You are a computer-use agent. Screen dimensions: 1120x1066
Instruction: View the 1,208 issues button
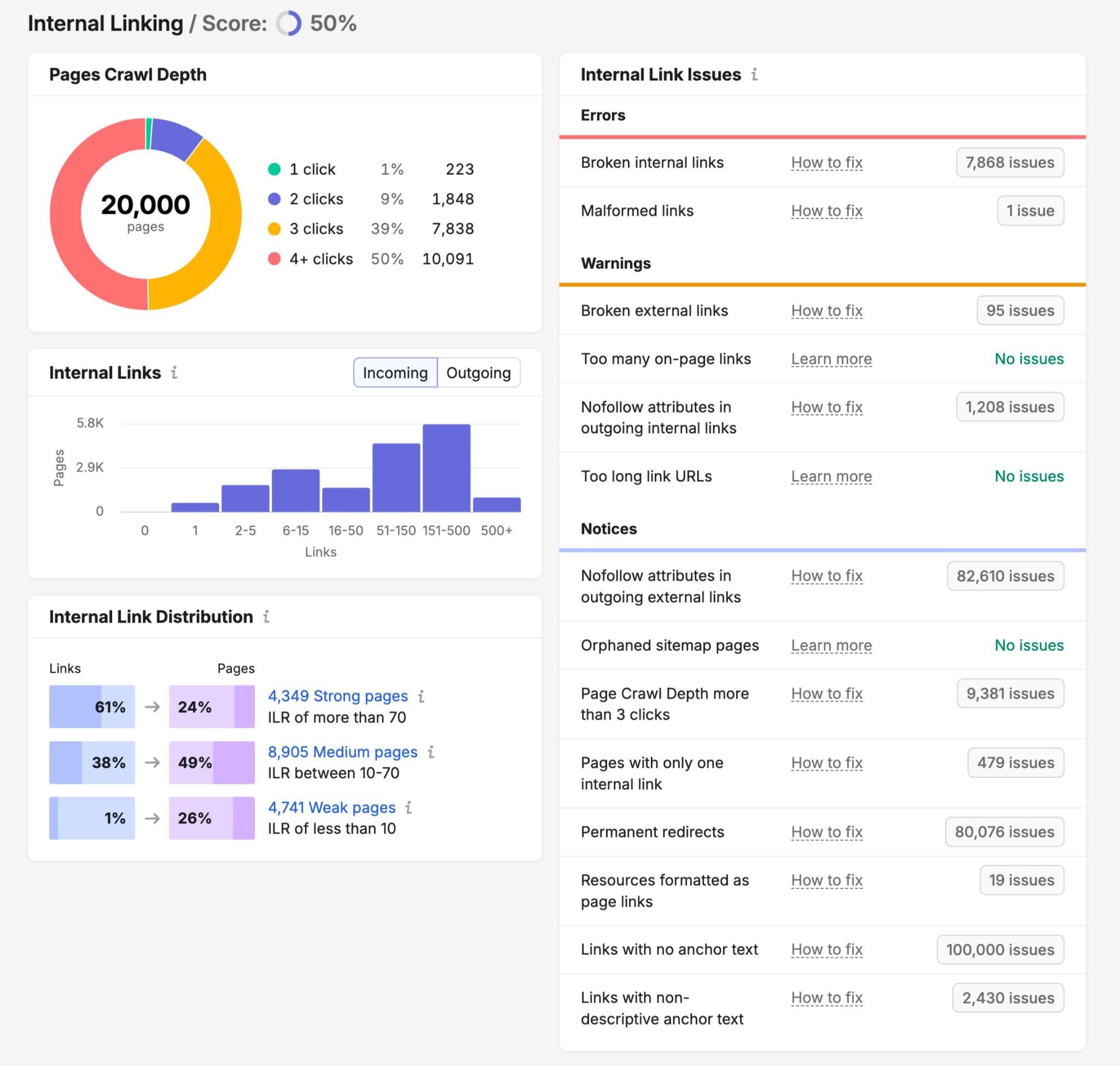[1010, 407]
